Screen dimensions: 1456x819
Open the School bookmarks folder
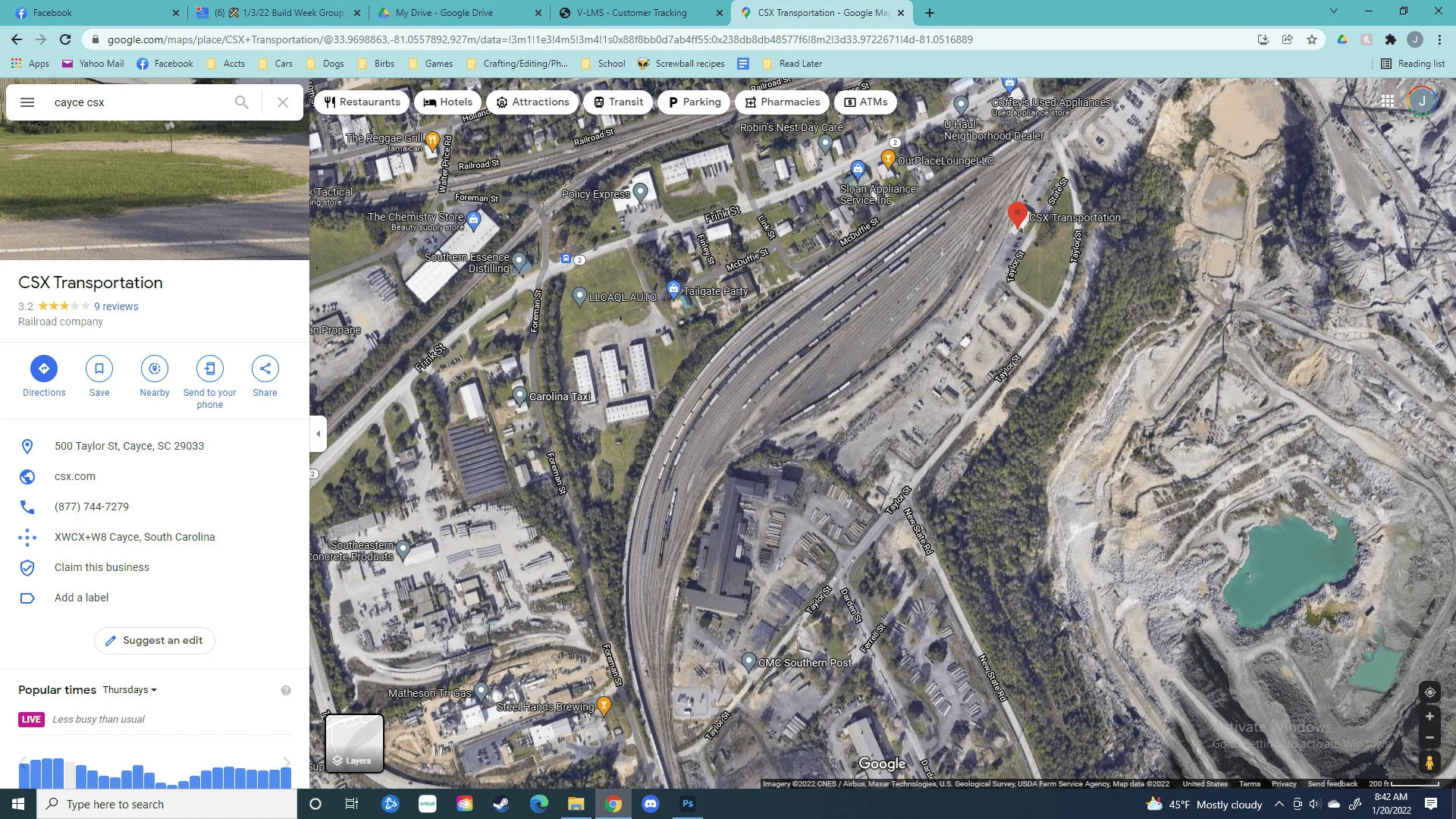coord(604,64)
